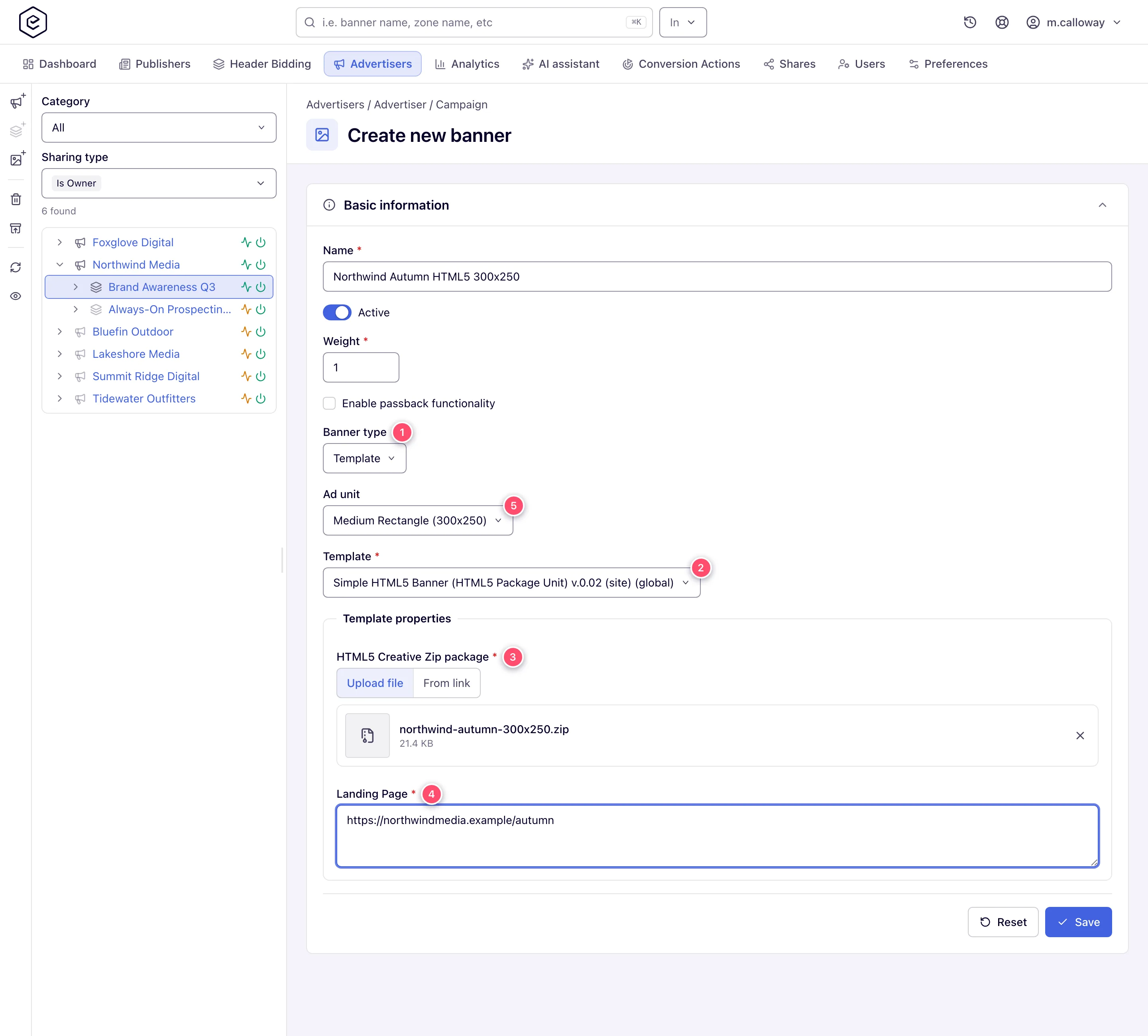
Task: Click the Save button
Action: (1078, 922)
